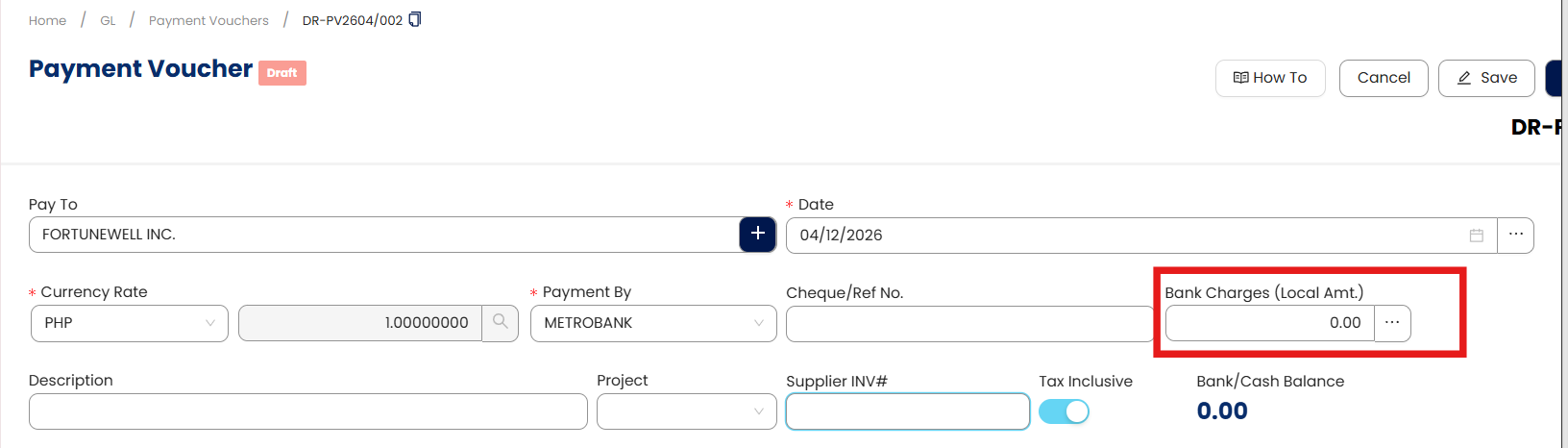Click the Supplier INV# input
This screenshot has width=1568, height=448.
tap(907, 411)
